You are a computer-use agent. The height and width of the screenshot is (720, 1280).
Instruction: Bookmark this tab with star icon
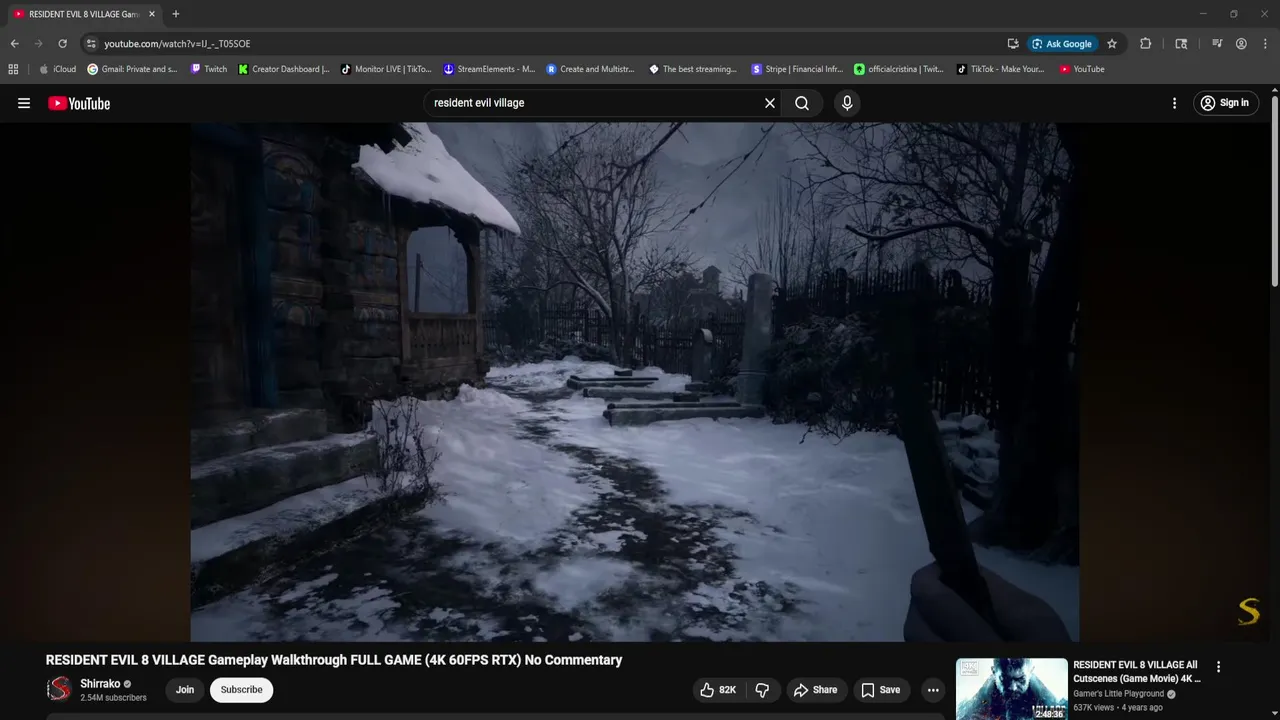[x=1112, y=44]
